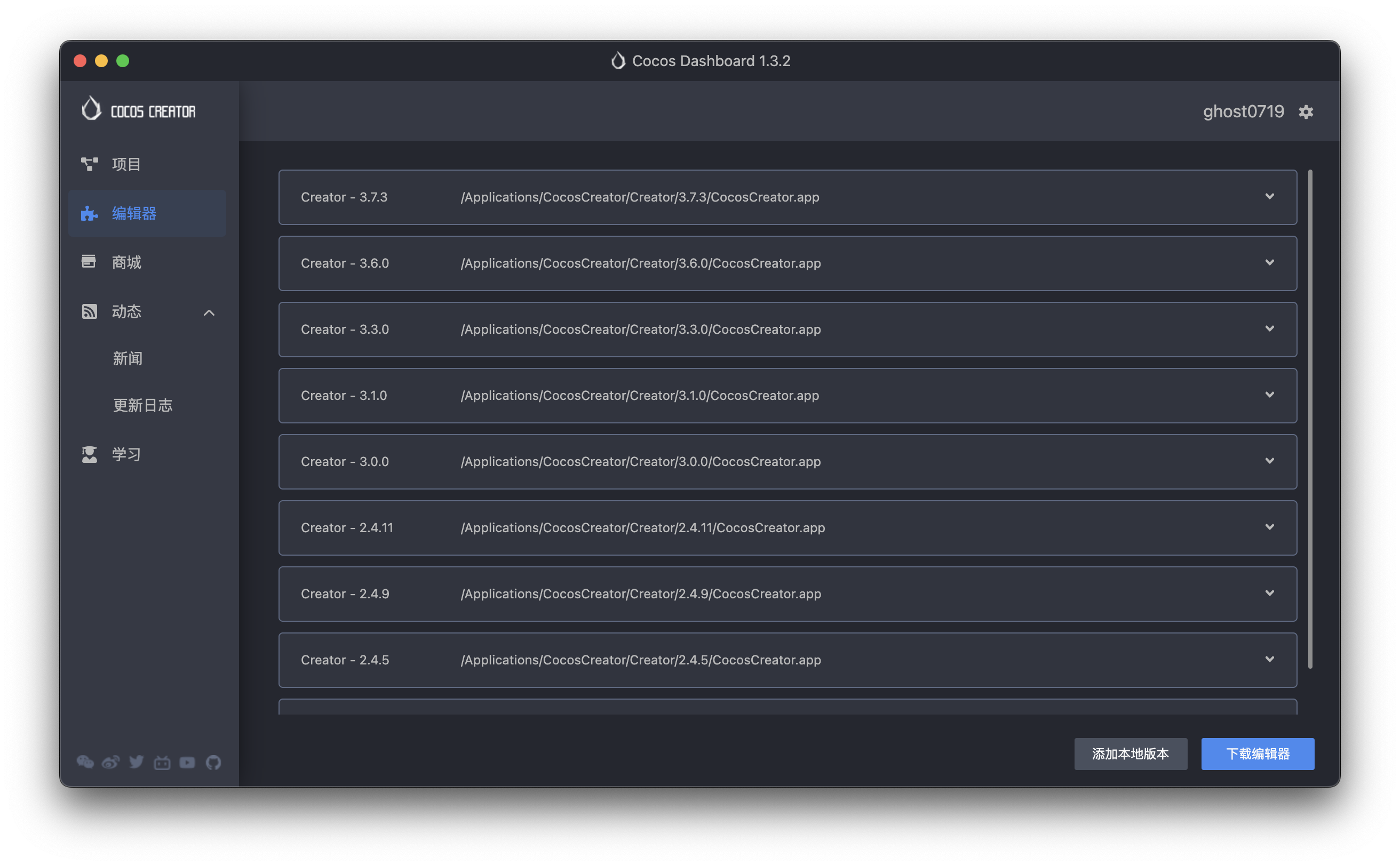Open the GitHub icon link
The image size is (1400, 866).
coord(213,763)
